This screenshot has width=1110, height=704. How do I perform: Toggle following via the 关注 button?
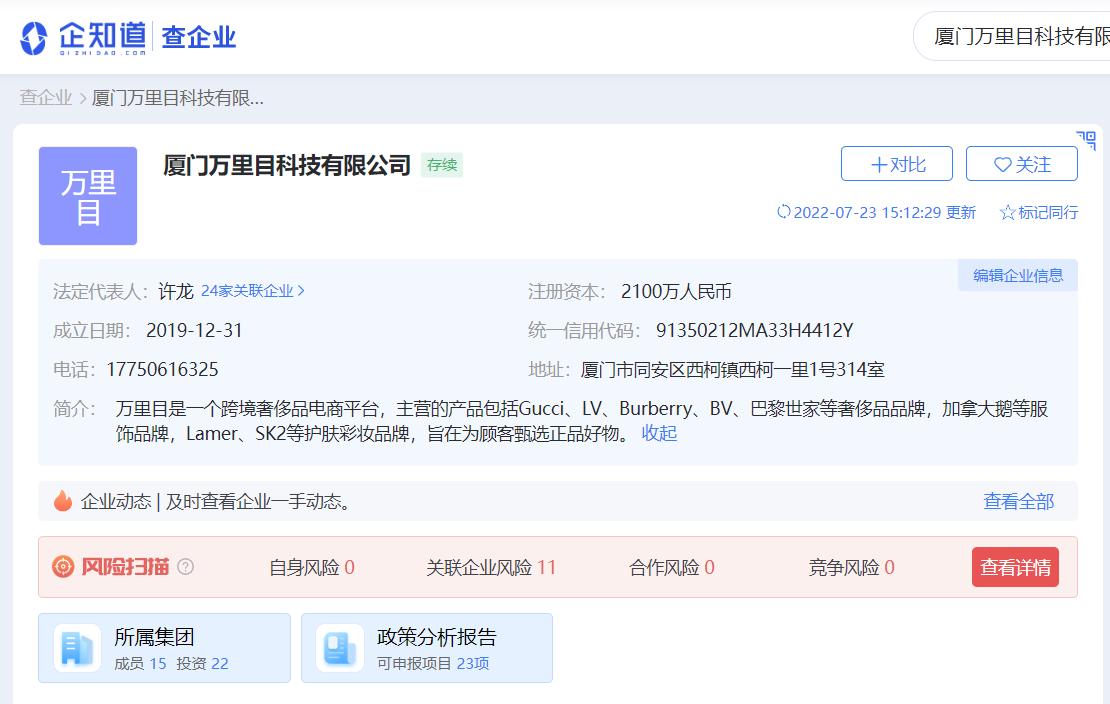[1022, 164]
